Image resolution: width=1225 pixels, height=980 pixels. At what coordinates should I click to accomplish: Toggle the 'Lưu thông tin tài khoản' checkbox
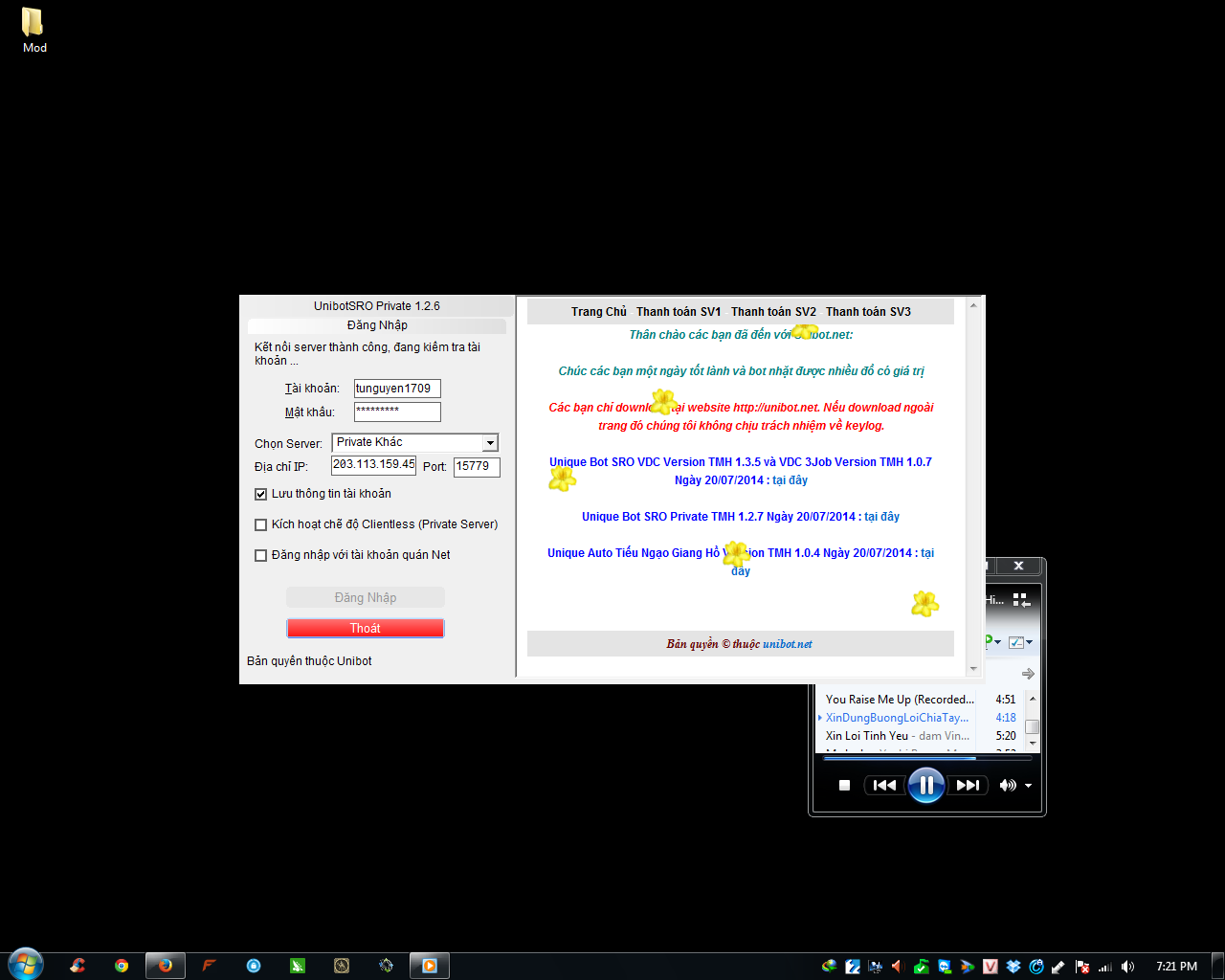point(260,494)
